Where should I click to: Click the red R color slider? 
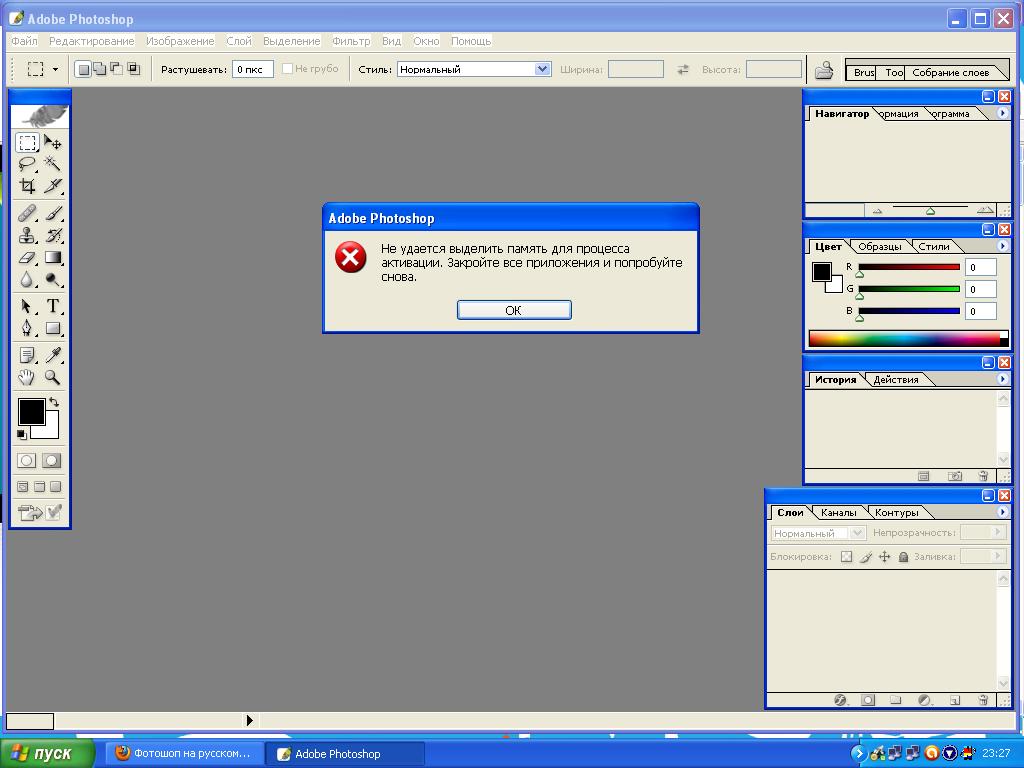coord(909,266)
